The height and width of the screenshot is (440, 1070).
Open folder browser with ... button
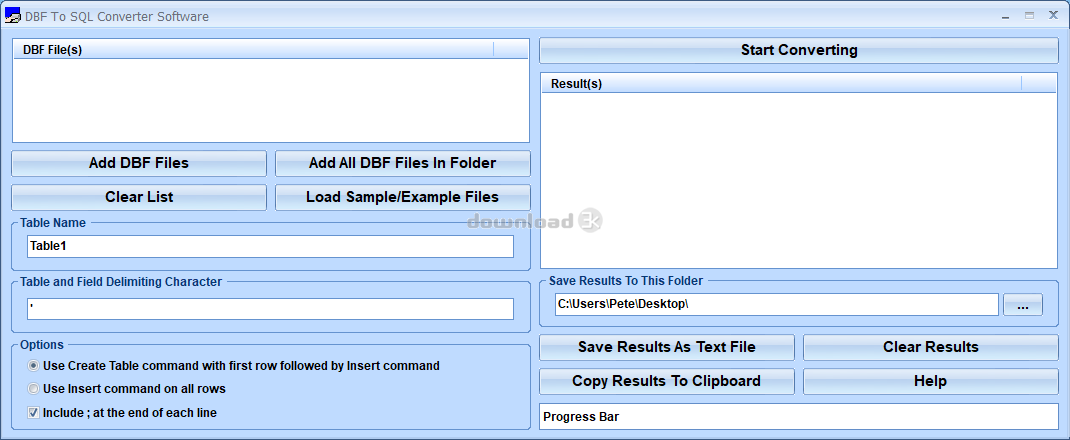tap(1022, 305)
